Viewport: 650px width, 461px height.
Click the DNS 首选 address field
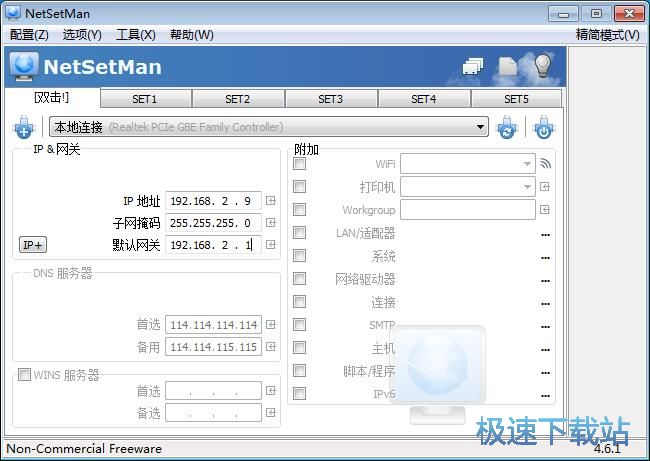(x=213, y=325)
